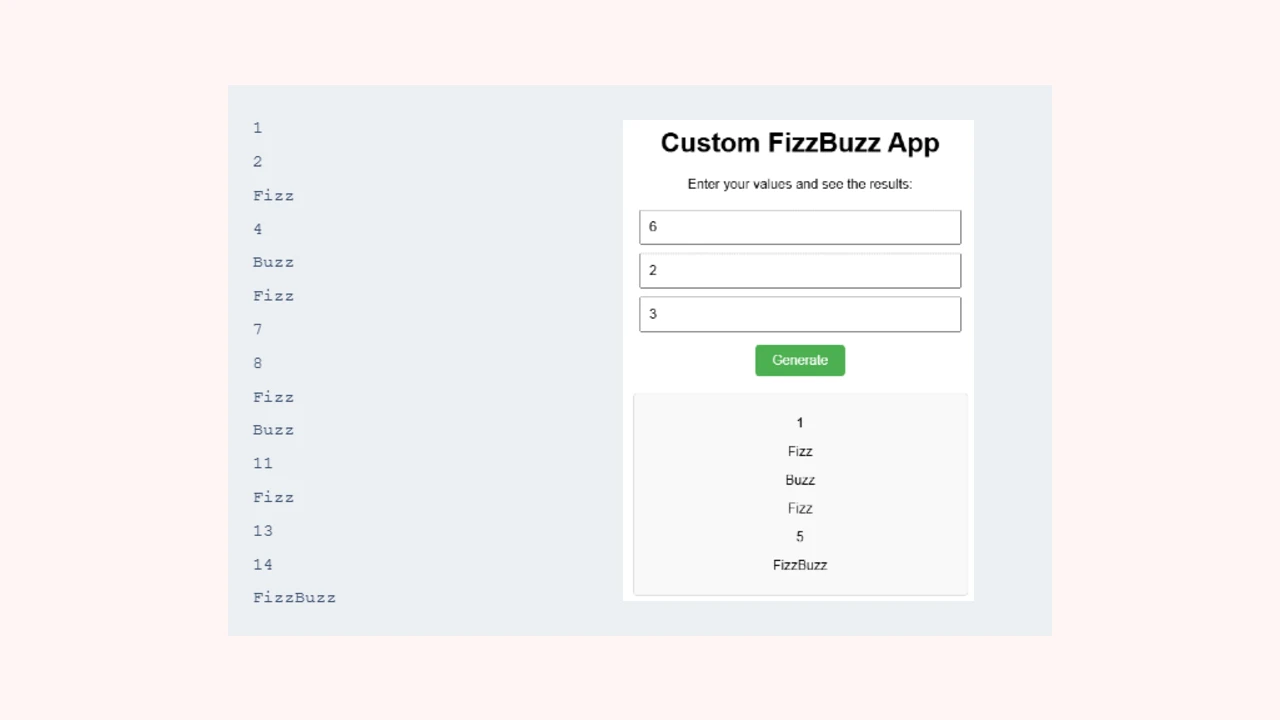
Task: Click the number 13 in the left column
Action: click(262, 530)
